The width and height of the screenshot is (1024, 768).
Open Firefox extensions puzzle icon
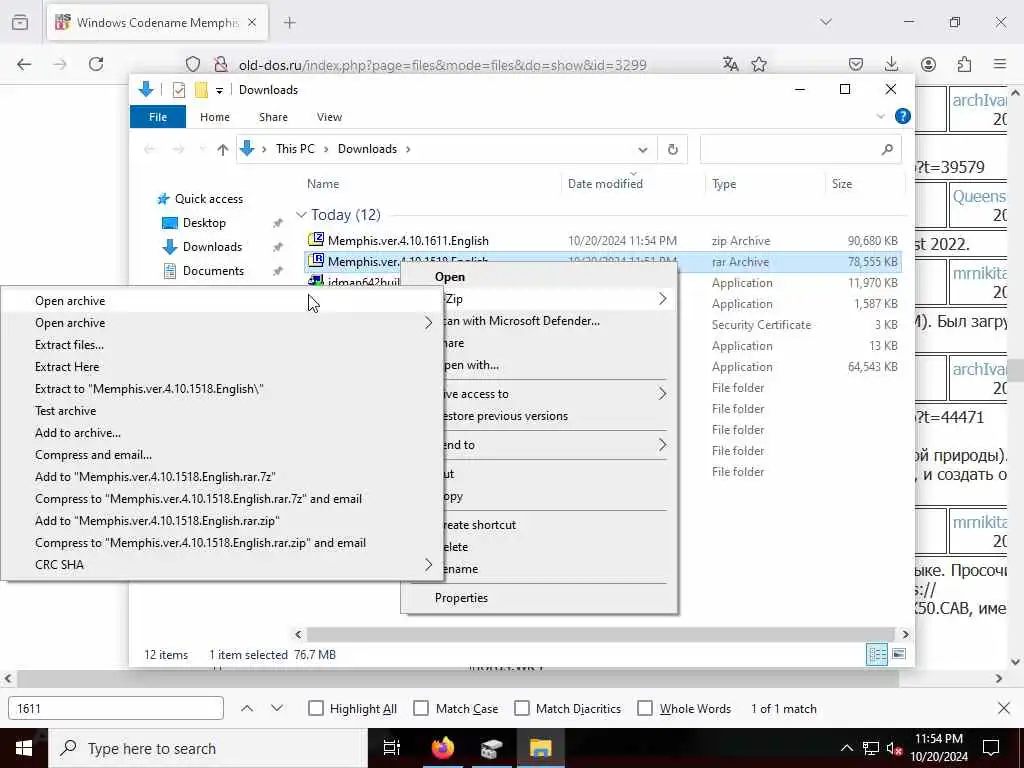(964, 64)
